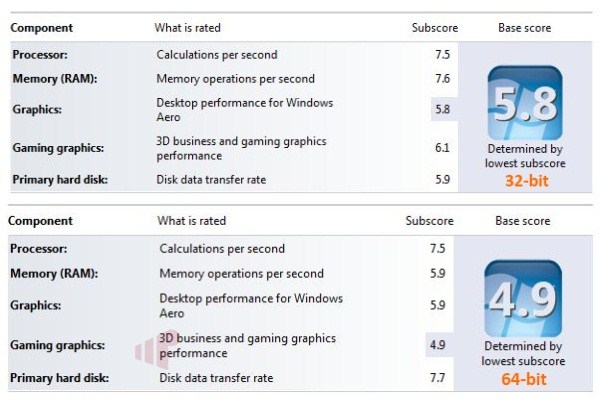Click the 4.9 base score badge

coord(523,299)
